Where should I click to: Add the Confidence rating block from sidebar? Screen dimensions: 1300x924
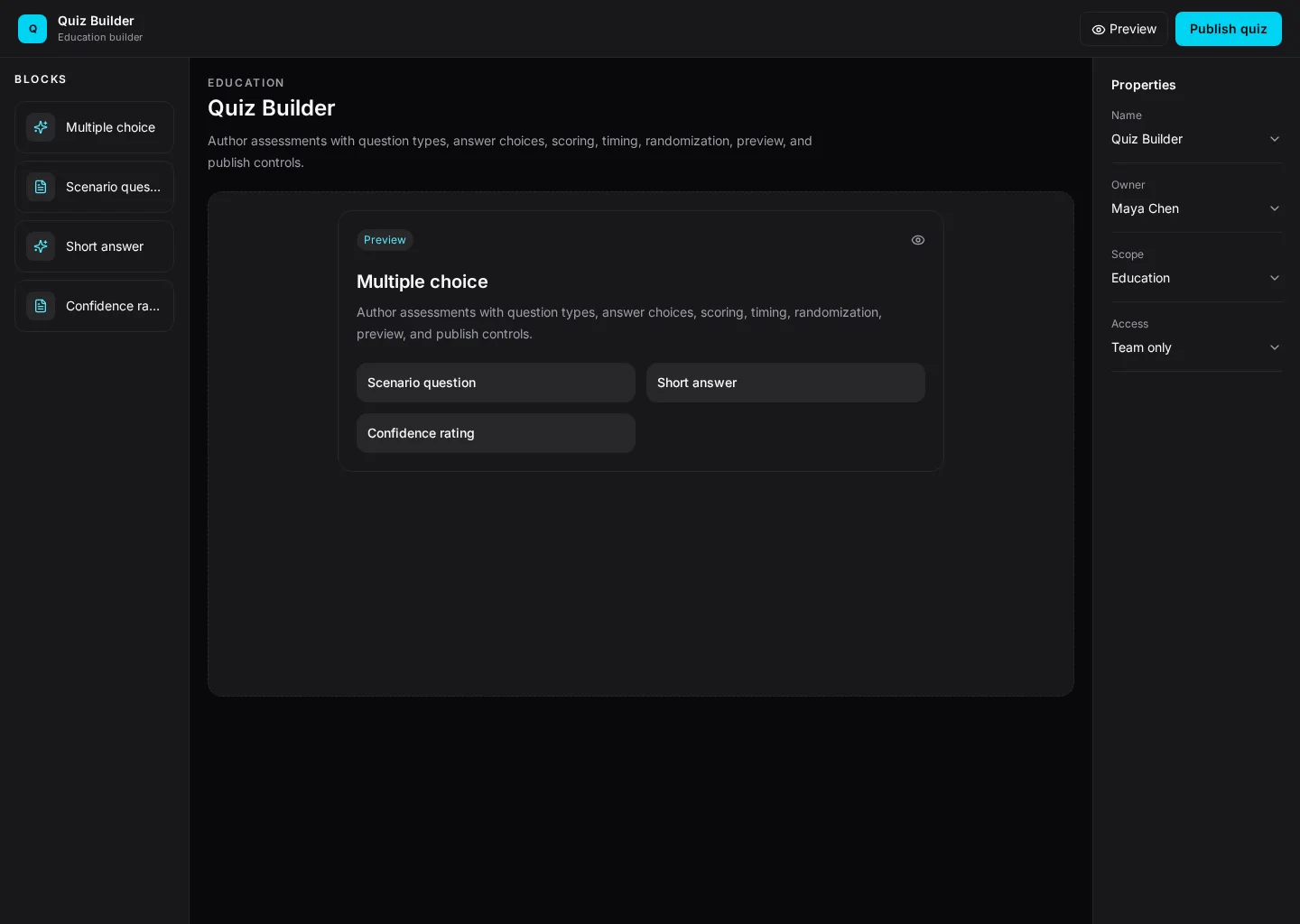(x=94, y=306)
